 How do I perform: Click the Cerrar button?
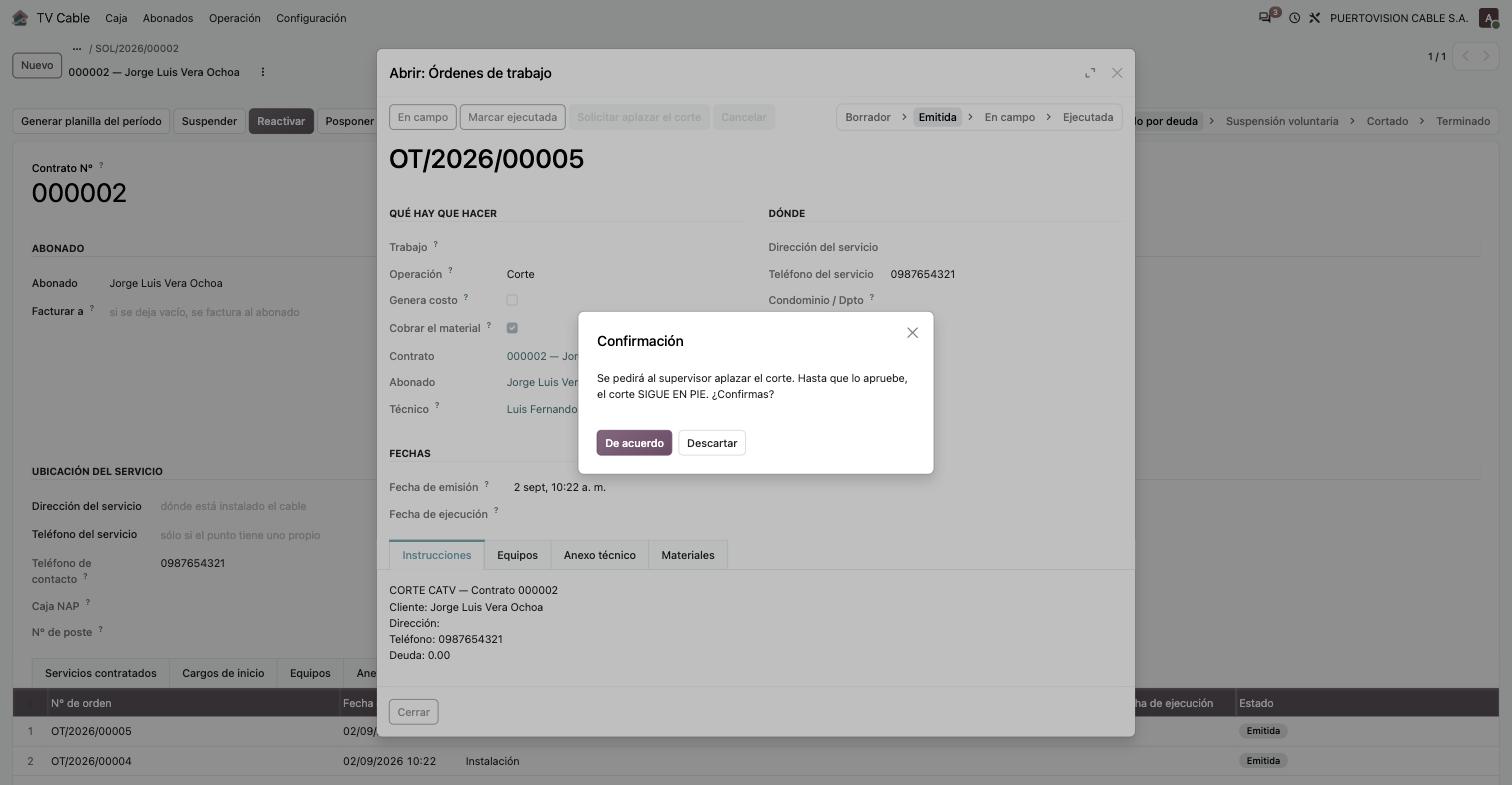tap(414, 712)
